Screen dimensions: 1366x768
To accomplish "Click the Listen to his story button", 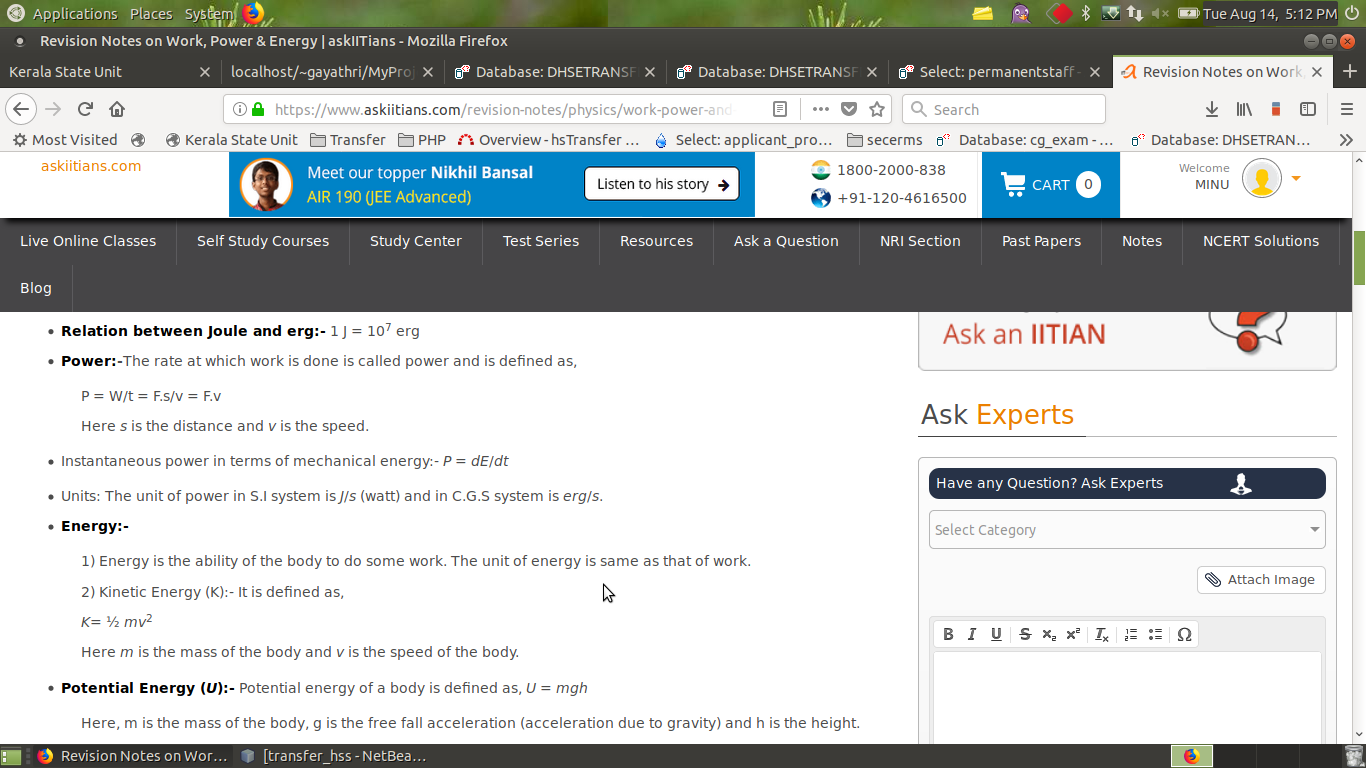I will (661, 184).
